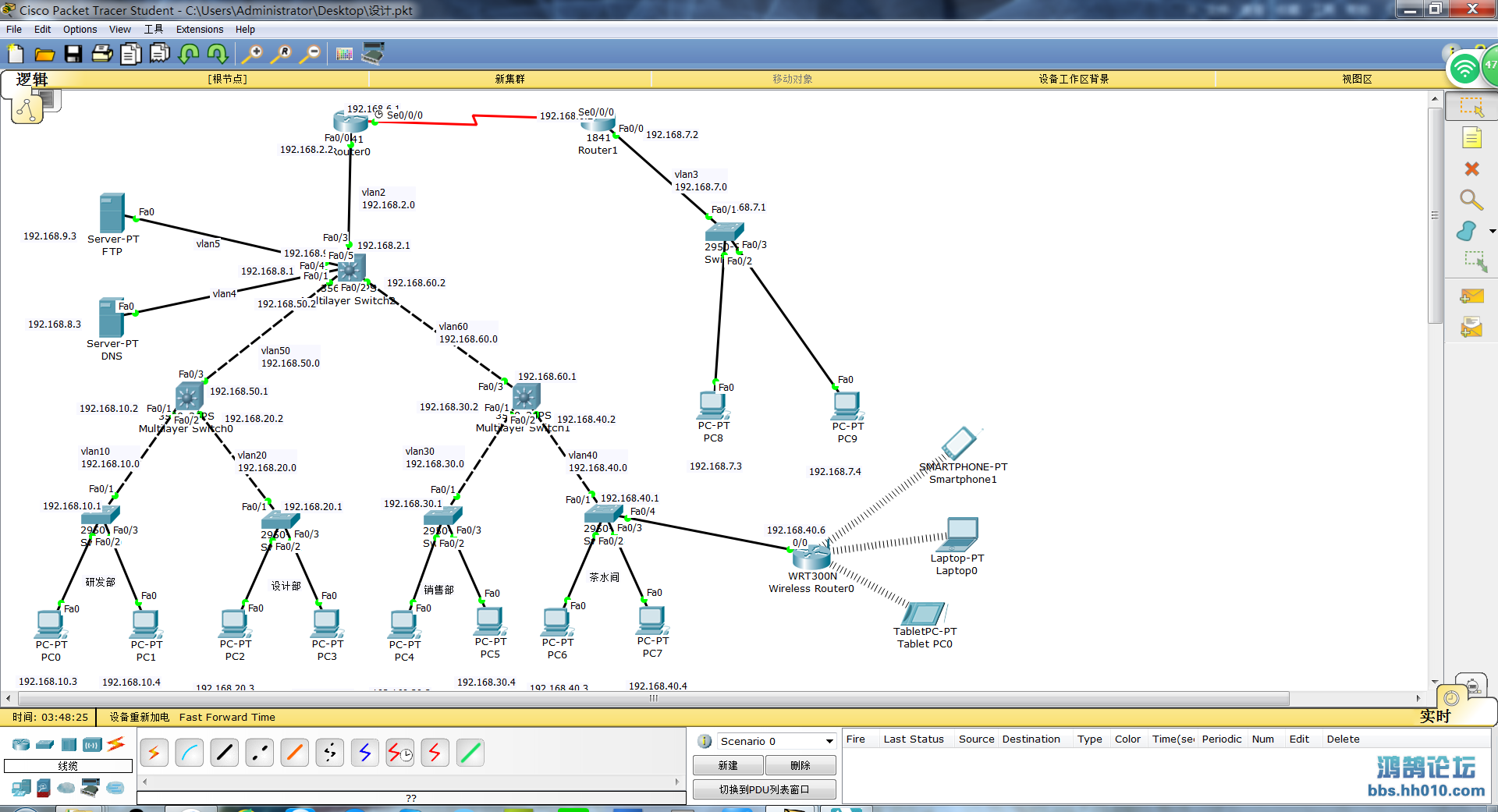1498x812 pixels.
Task: Pick the Wireless Devices category
Action: tap(92, 744)
